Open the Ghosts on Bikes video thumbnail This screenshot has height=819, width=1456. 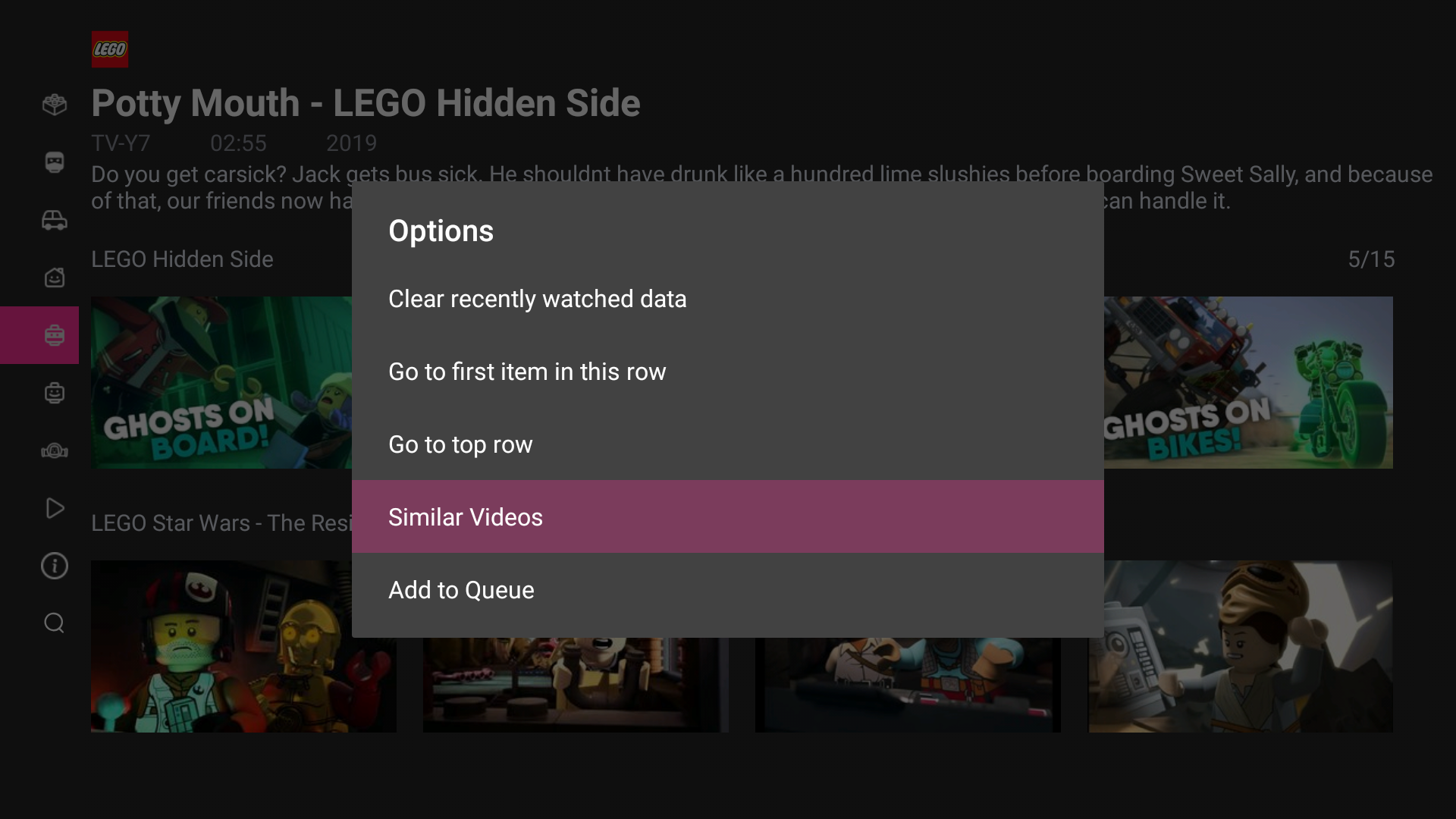[1248, 382]
